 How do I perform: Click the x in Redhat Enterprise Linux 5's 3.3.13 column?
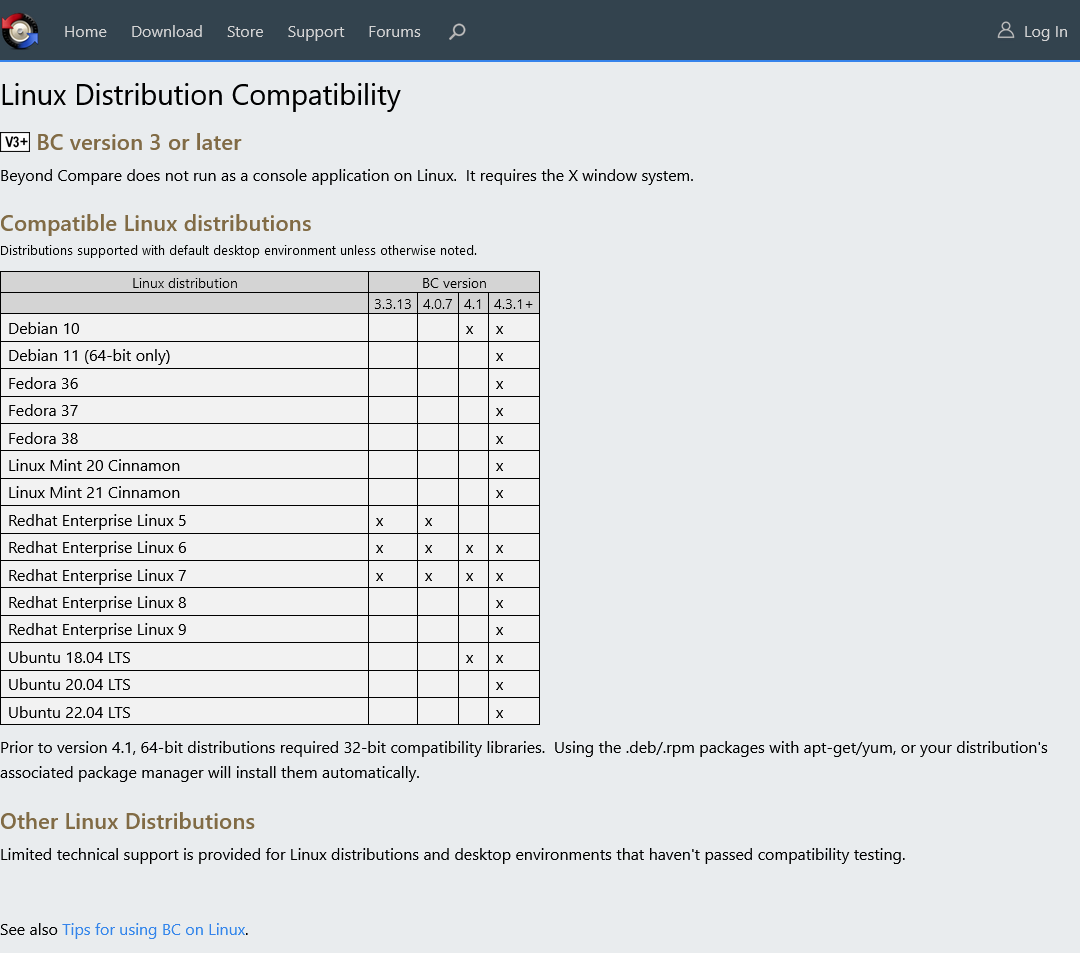pos(380,522)
